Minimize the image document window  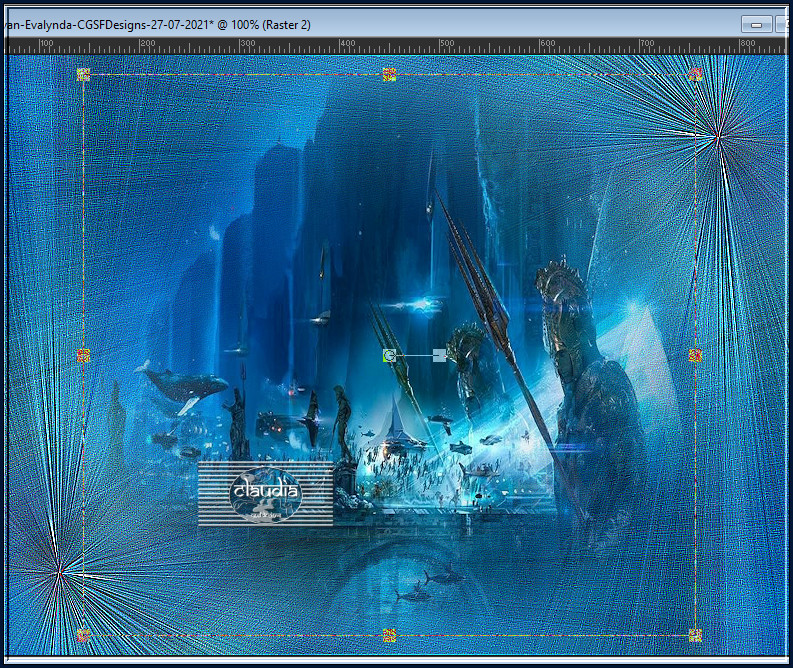[757, 24]
